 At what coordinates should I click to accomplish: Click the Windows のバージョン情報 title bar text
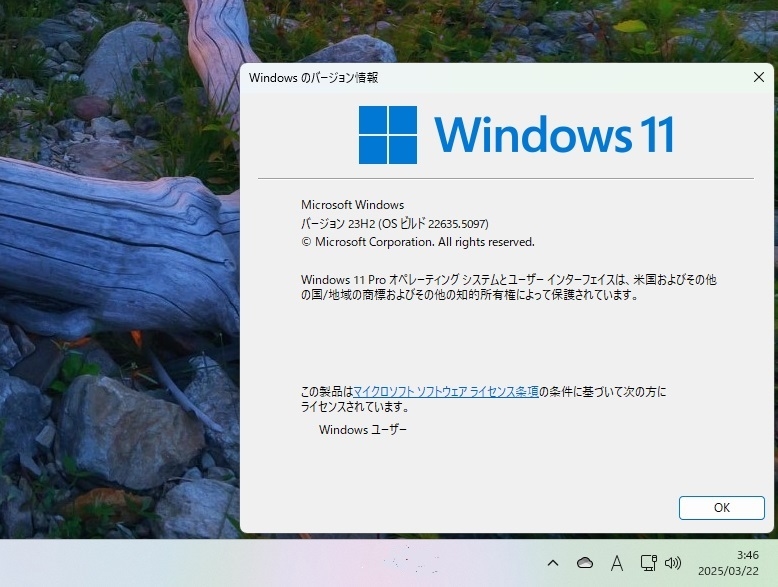click(314, 77)
